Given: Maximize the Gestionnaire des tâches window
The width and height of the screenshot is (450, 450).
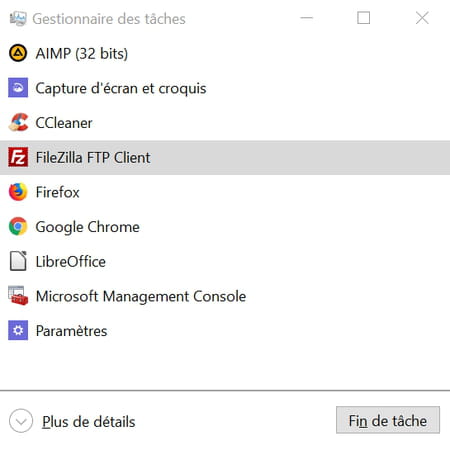Looking at the screenshot, I should (x=363, y=18).
